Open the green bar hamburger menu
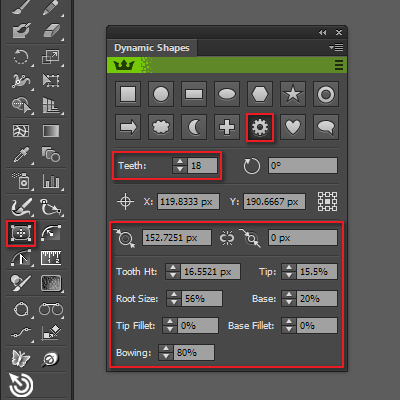The width and height of the screenshot is (400, 400). pos(339,65)
